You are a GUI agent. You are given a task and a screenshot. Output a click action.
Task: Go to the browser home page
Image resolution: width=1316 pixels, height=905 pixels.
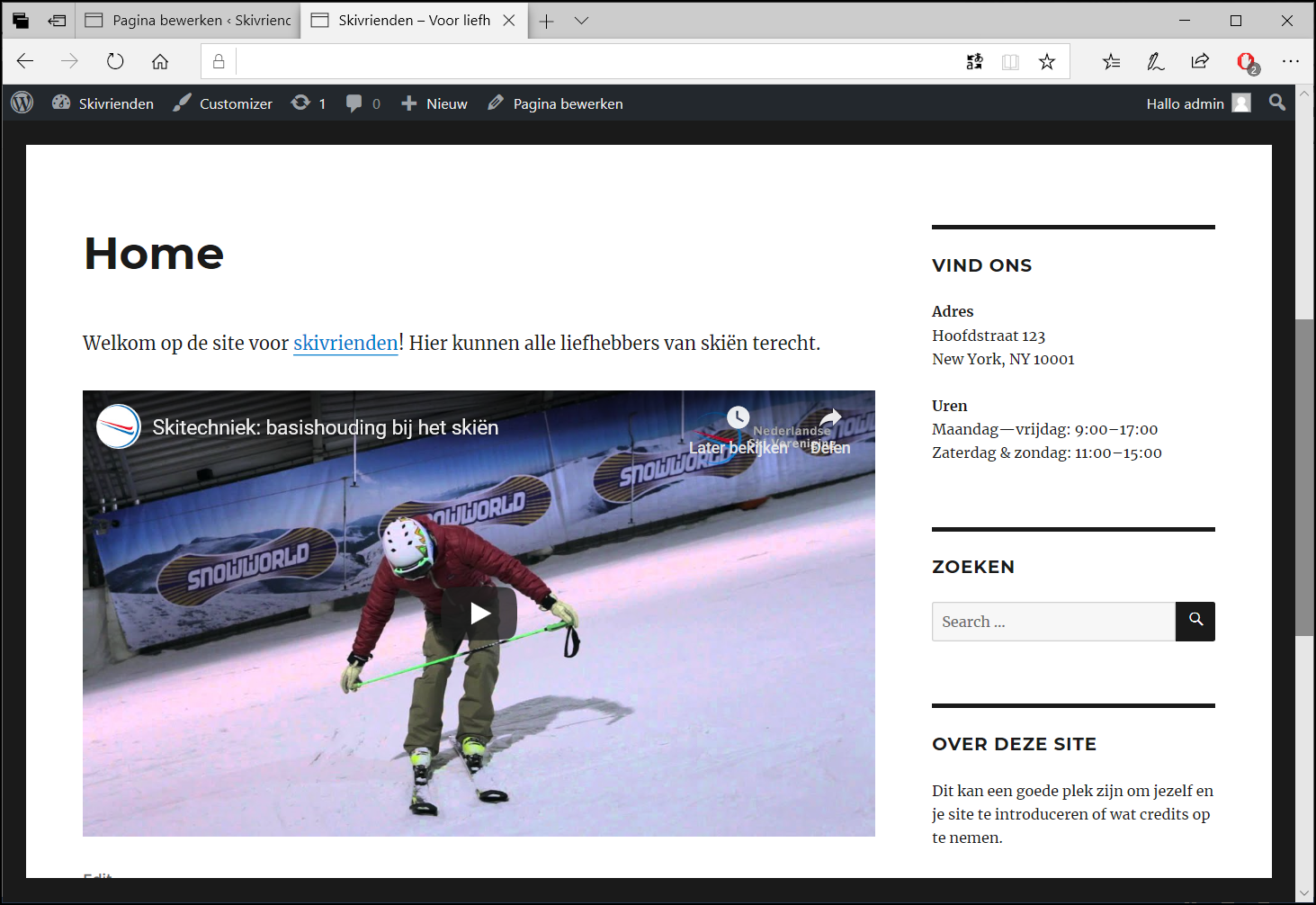point(160,61)
